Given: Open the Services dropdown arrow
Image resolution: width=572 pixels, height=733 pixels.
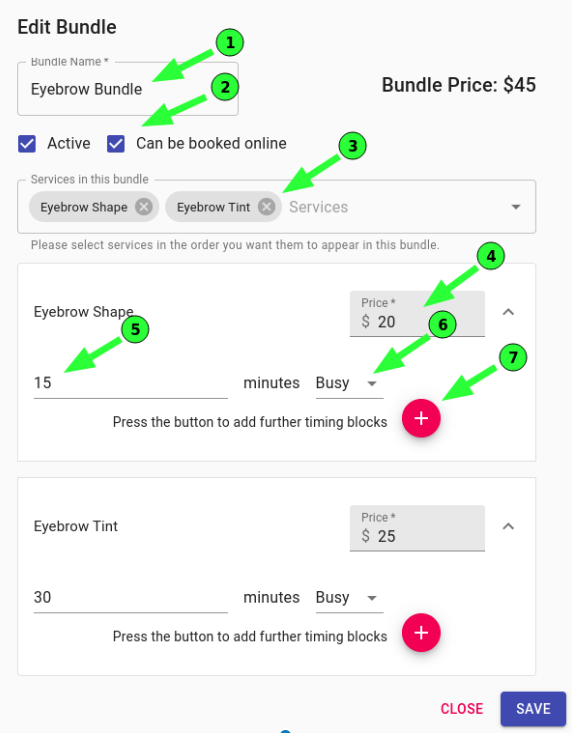Looking at the screenshot, I should pyautogui.click(x=515, y=207).
